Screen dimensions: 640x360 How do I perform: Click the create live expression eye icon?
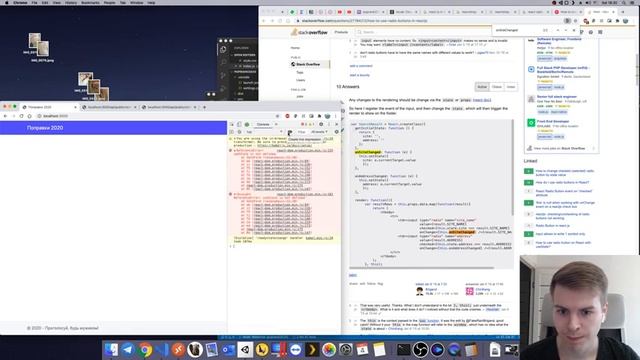coord(290,132)
